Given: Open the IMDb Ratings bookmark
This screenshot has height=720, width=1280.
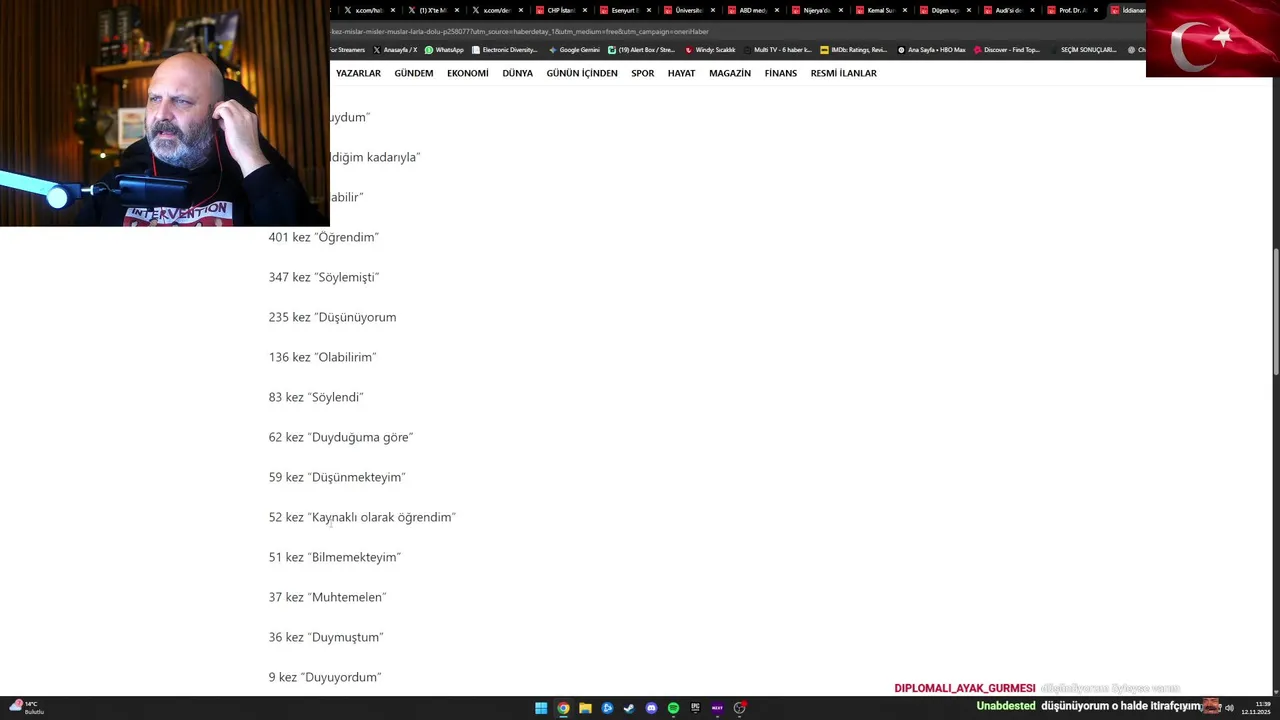Looking at the screenshot, I should point(853,50).
